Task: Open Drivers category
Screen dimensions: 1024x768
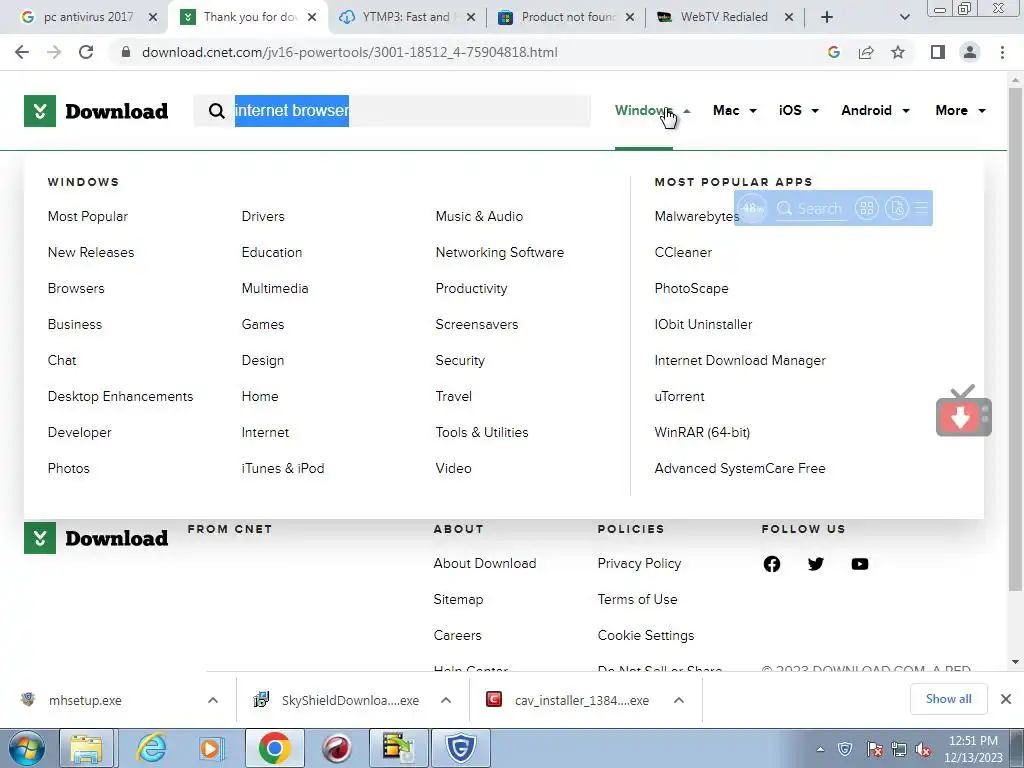Action: click(263, 216)
